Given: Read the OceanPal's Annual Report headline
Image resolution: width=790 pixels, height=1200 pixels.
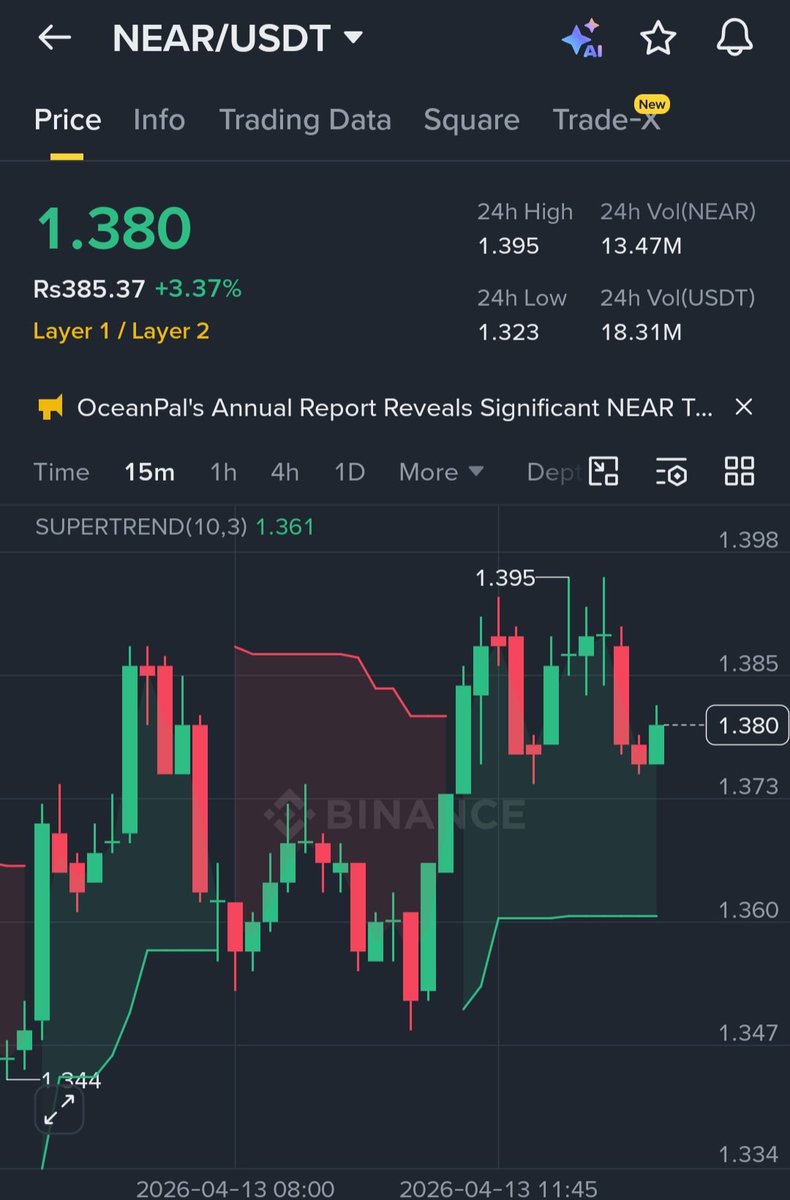Looking at the screenshot, I should tap(395, 407).
